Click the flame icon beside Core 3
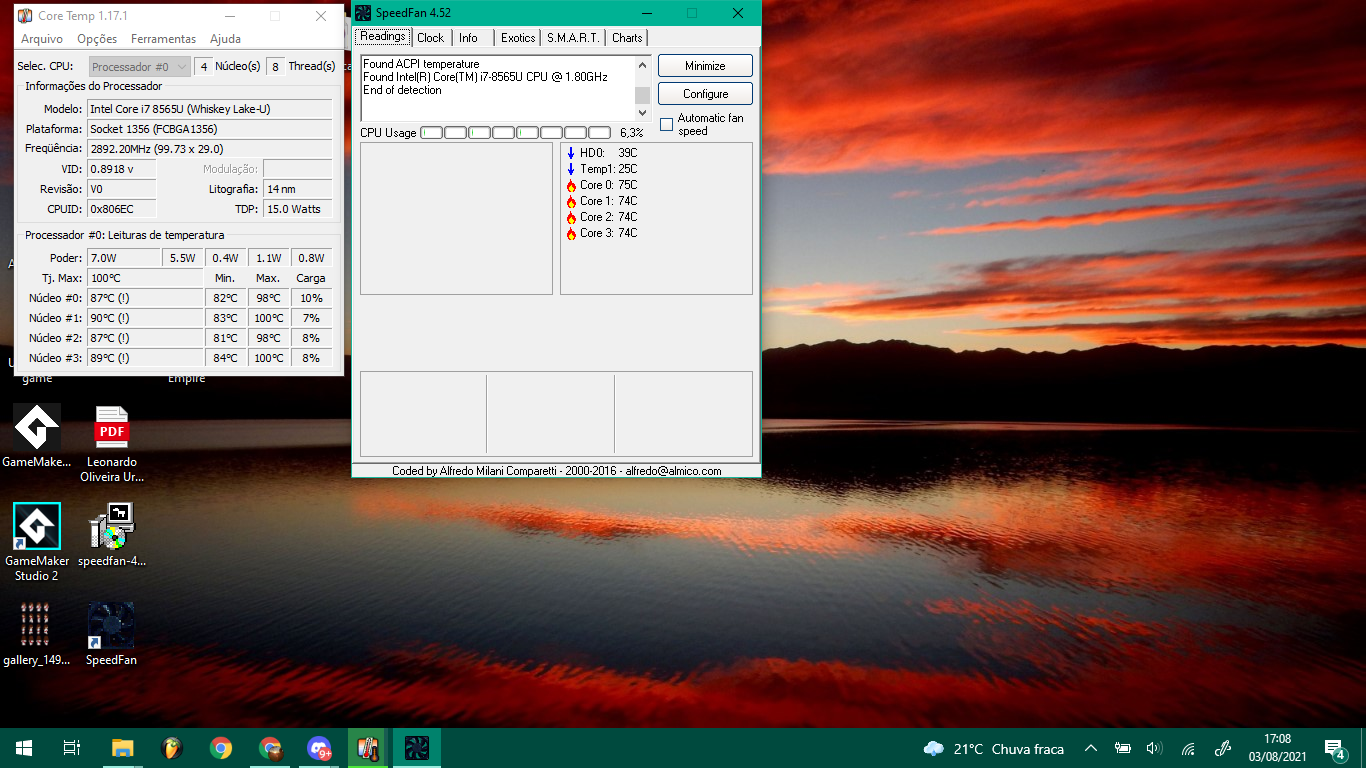The height and width of the screenshot is (768, 1366). click(571, 233)
